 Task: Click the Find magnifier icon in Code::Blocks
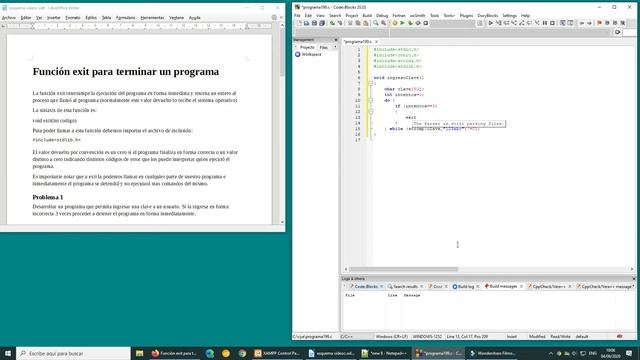pyautogui.click(x=376, y=23)
